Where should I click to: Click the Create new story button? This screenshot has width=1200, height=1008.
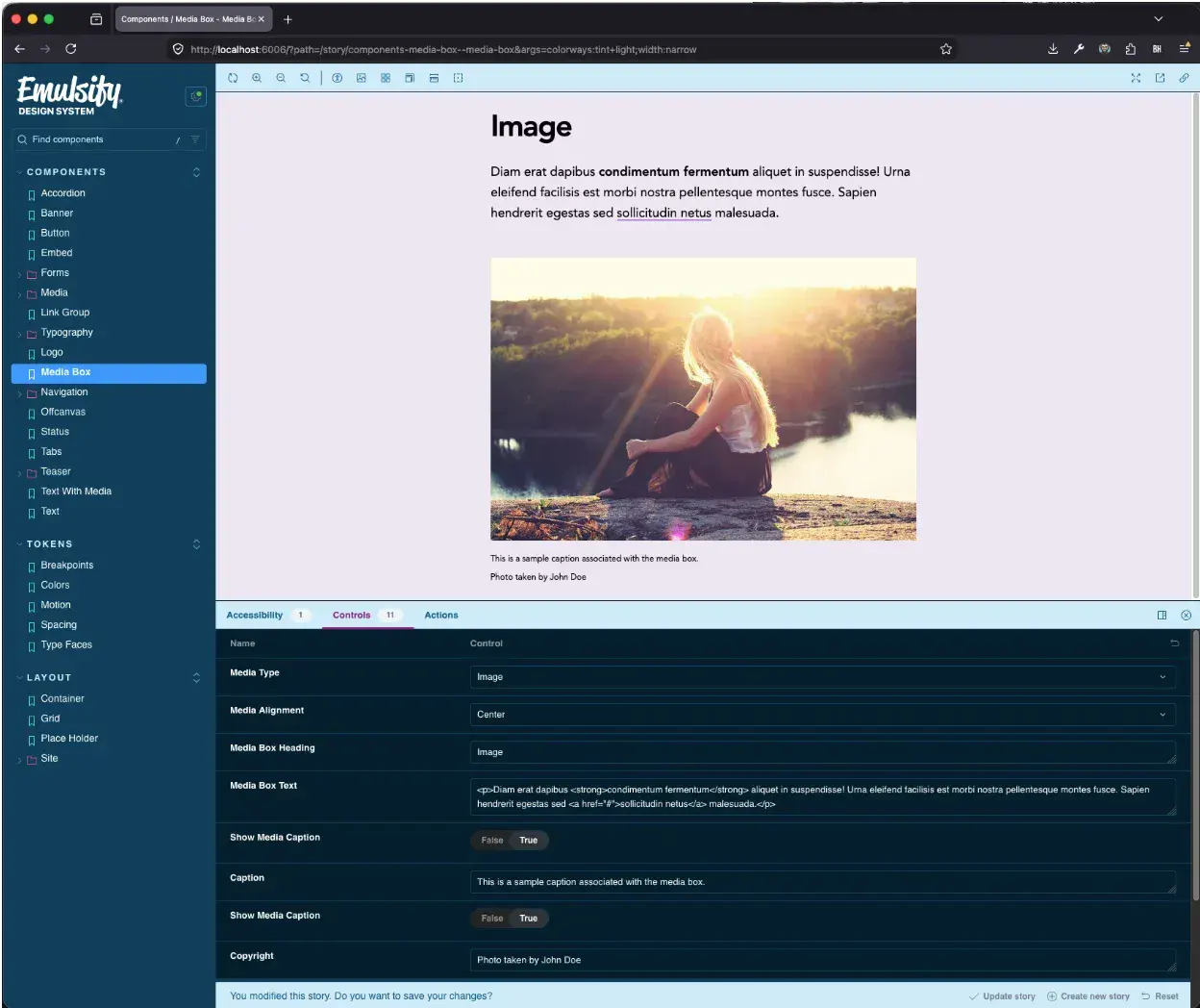pos(1087,996)
